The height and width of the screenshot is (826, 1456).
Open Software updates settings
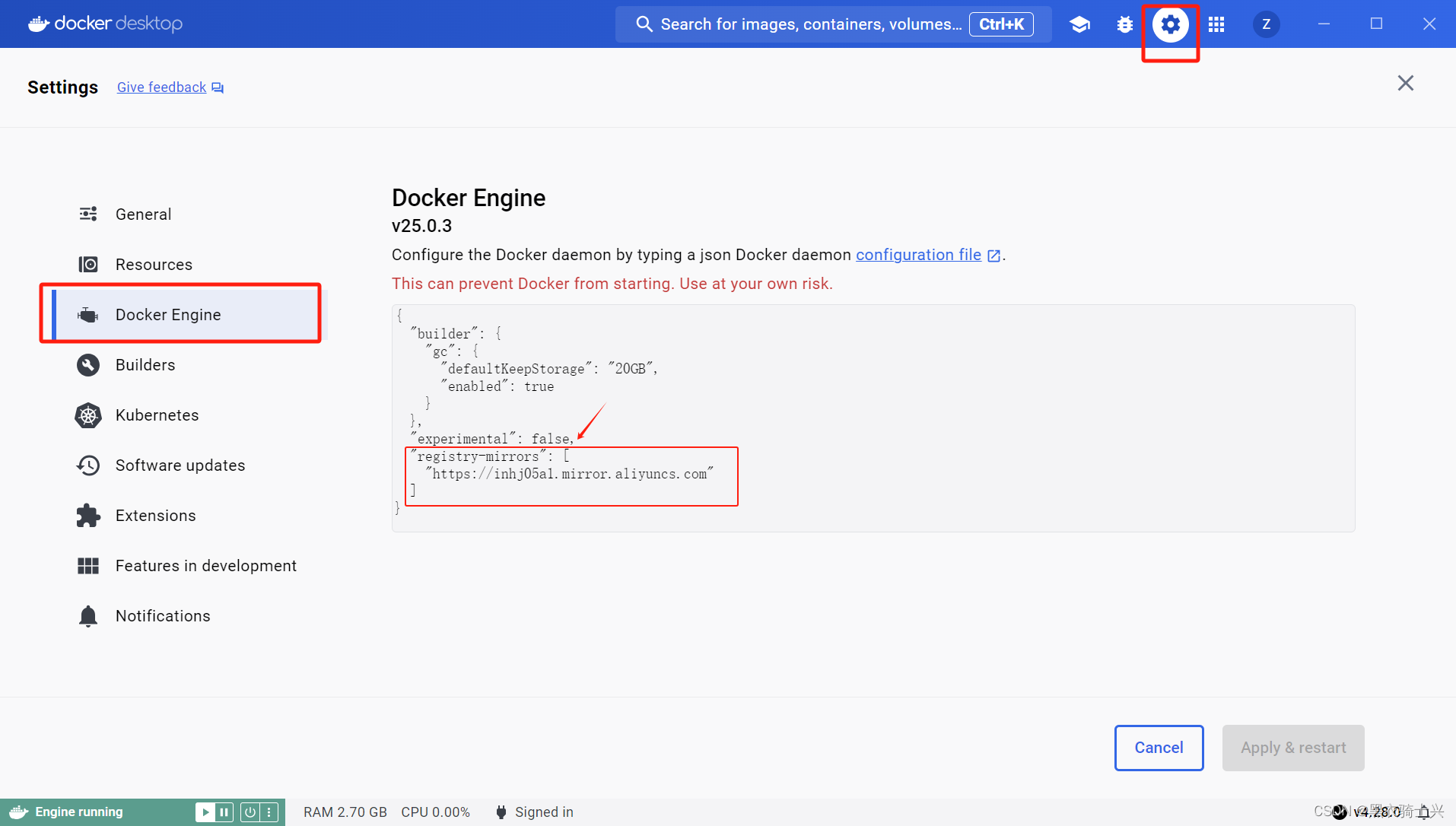point(180,465)
